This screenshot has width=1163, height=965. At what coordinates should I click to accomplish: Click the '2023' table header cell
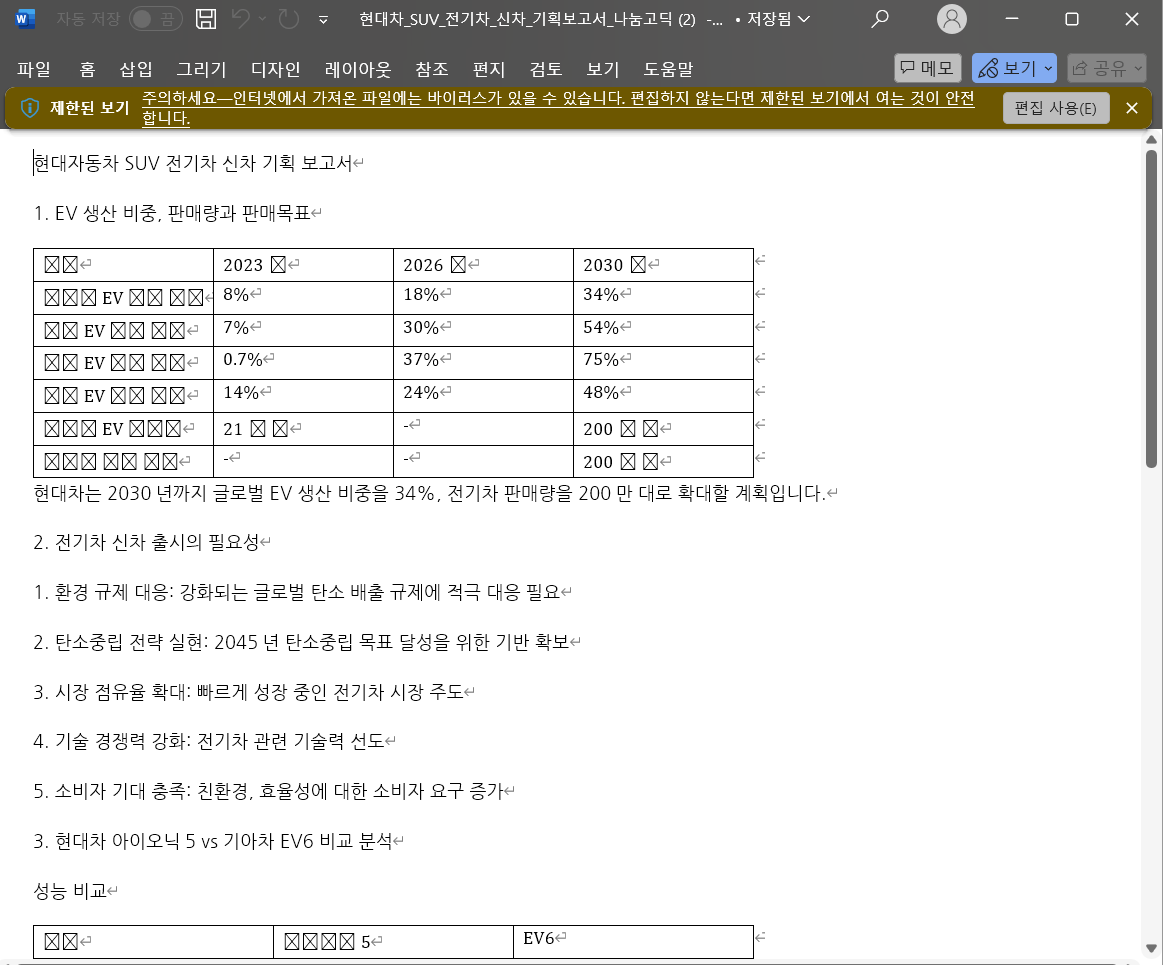pos(303,265)
